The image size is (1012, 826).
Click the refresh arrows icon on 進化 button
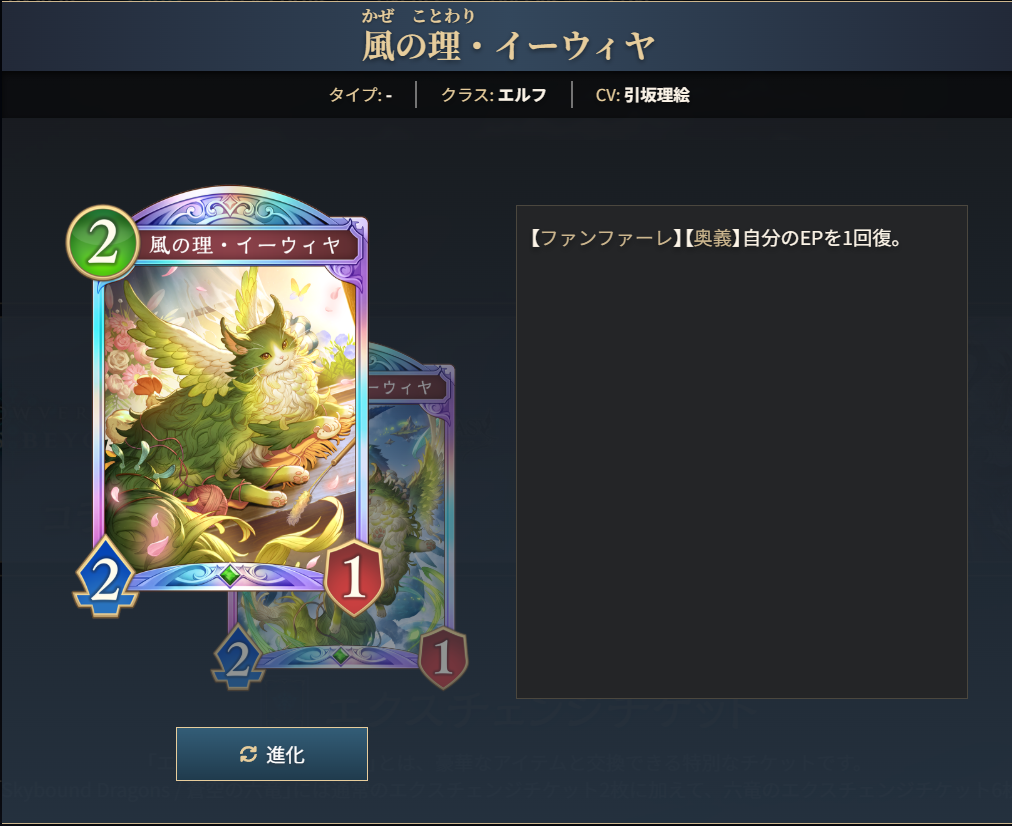(x=248, y=754)
